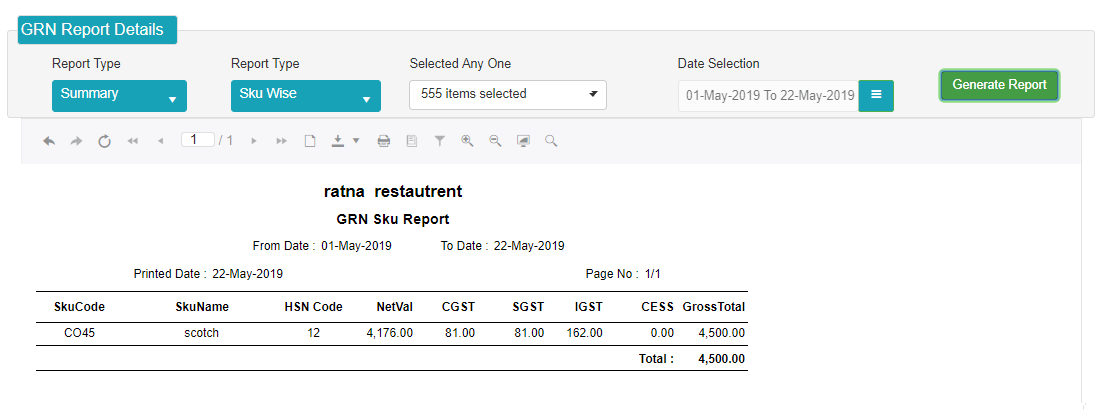This screenshot has width=1110, height=410.
Task: Open the Summary report type dropdown
Action: [120, 96]
